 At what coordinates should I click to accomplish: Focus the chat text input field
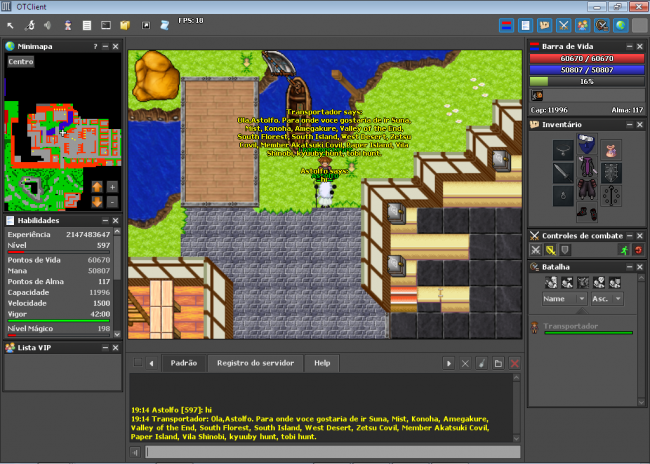[x=333, y=452]
